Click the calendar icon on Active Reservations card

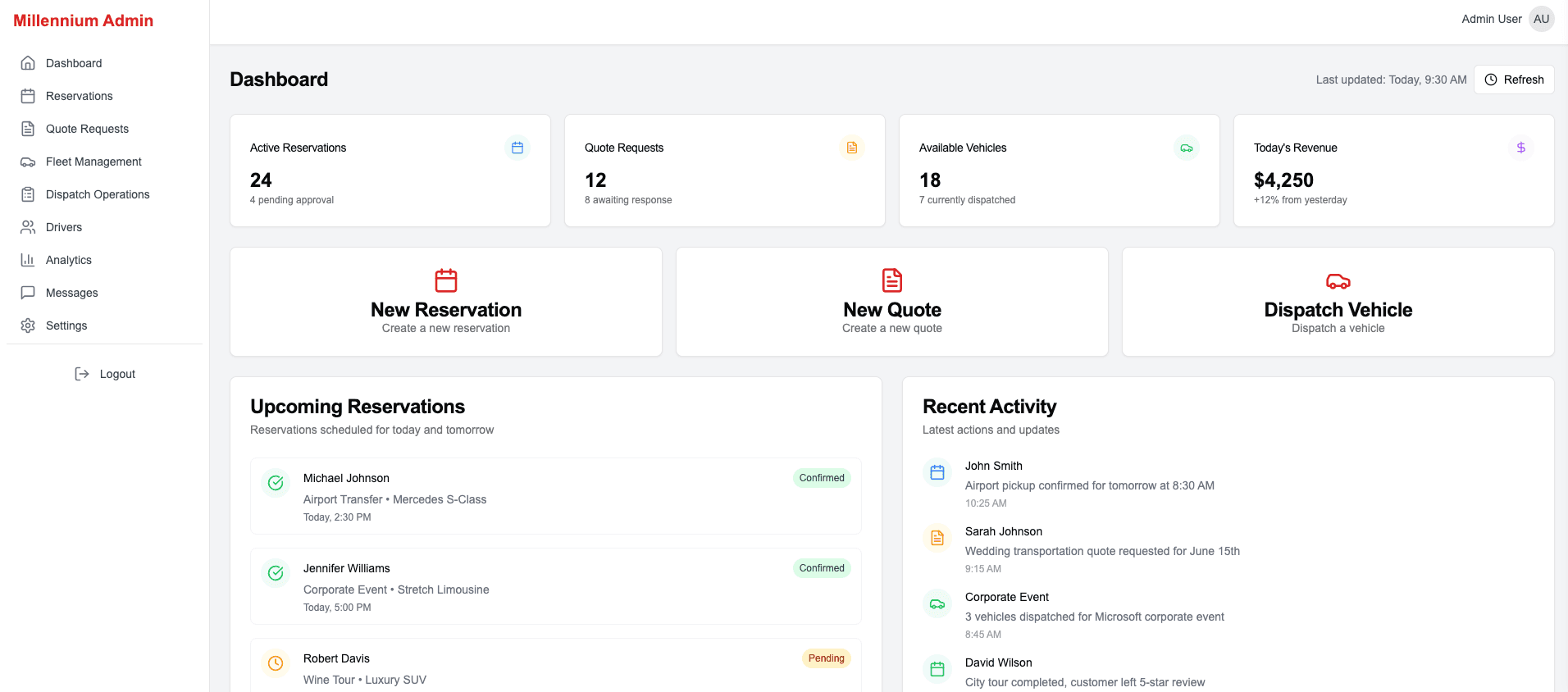(517, 148)
